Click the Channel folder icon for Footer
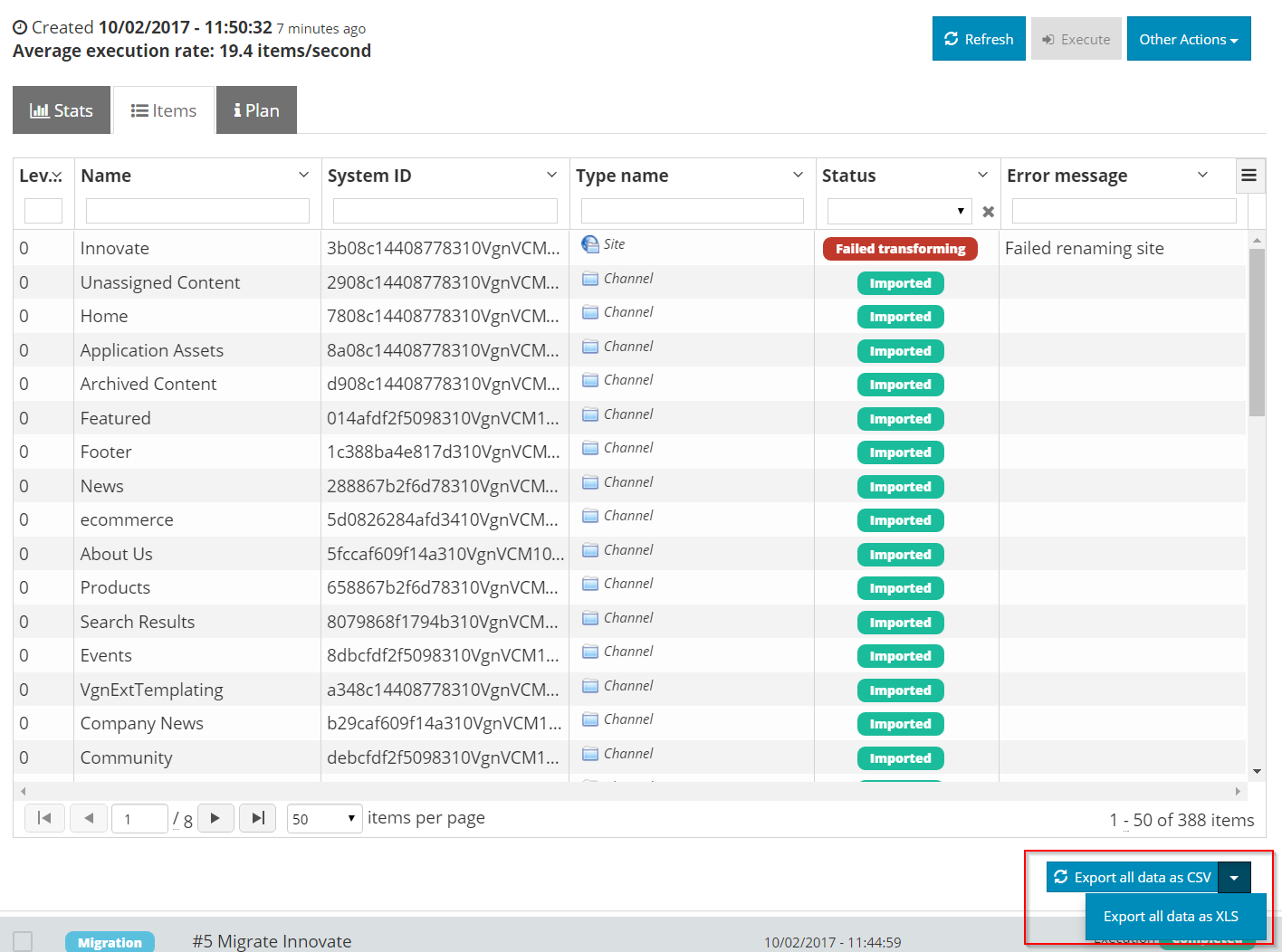The width and height of the screenshot is (1282, 952). [590, 448]
